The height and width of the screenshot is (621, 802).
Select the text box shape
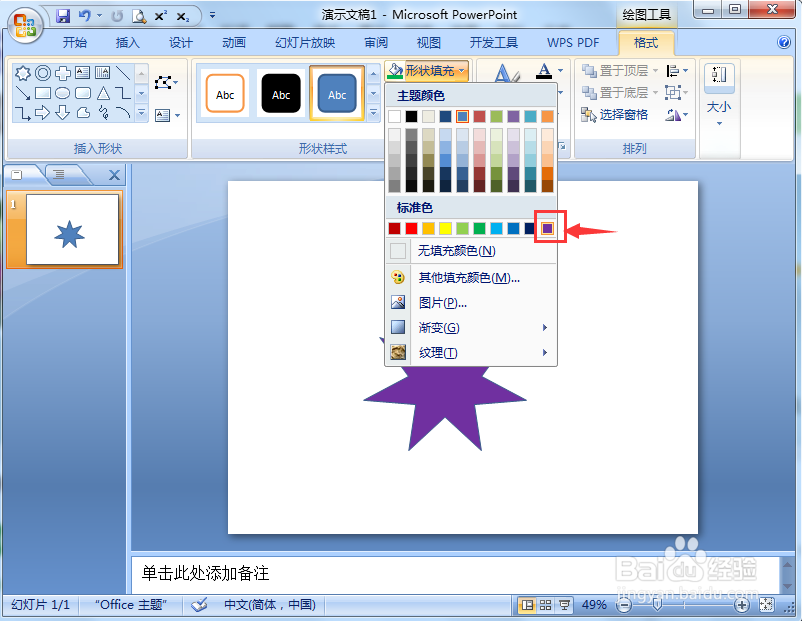click(82, 73)
